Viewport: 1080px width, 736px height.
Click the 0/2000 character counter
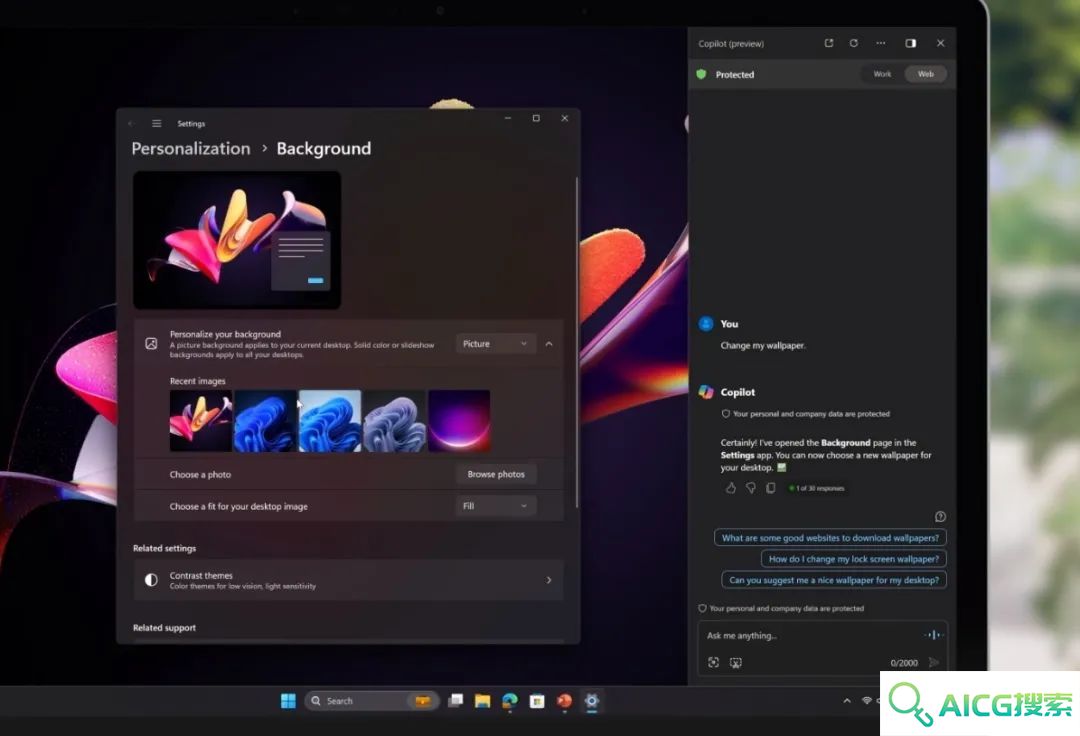904,663
